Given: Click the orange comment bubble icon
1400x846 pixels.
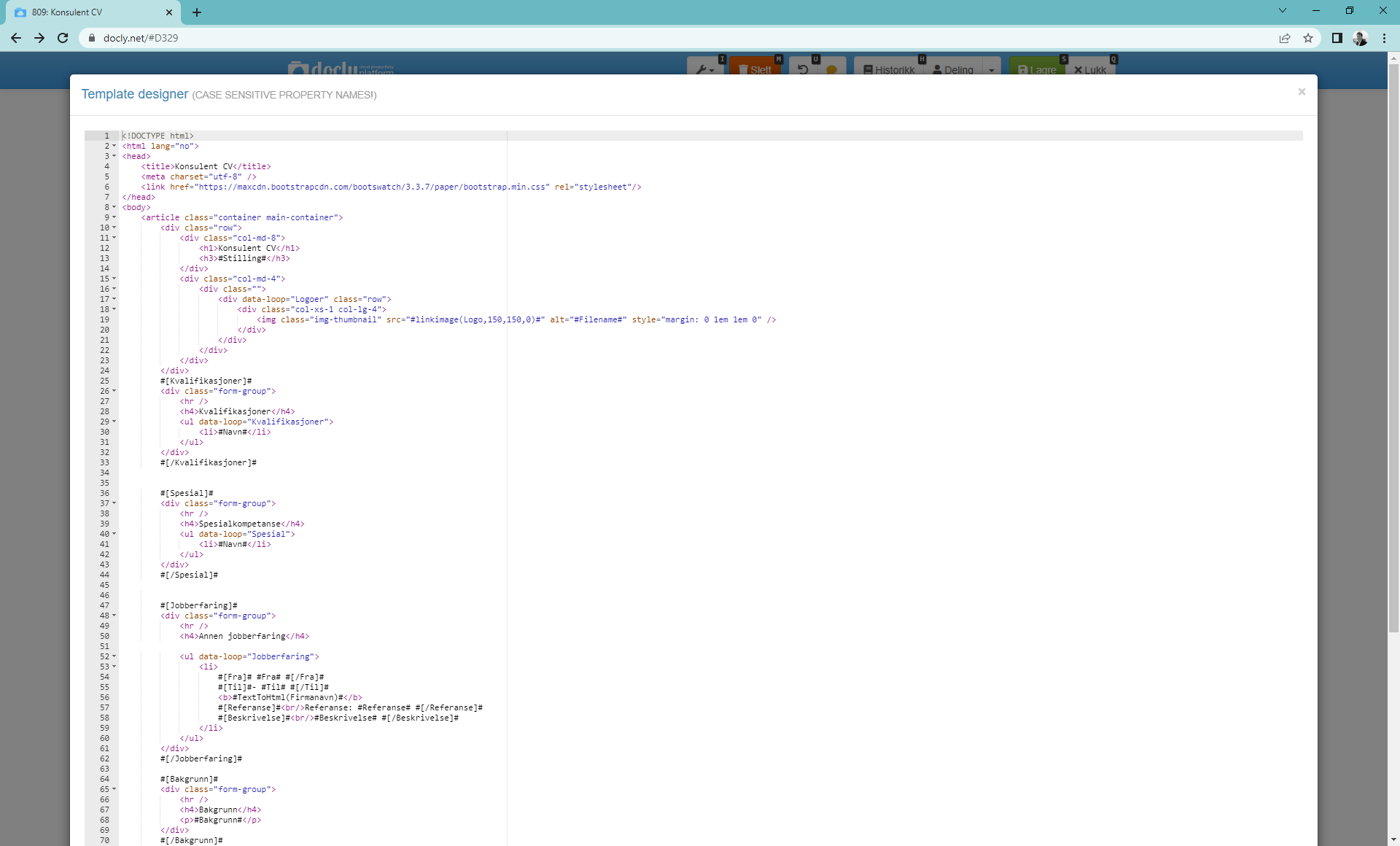Looking at the screenshot, I should [831, 69].
